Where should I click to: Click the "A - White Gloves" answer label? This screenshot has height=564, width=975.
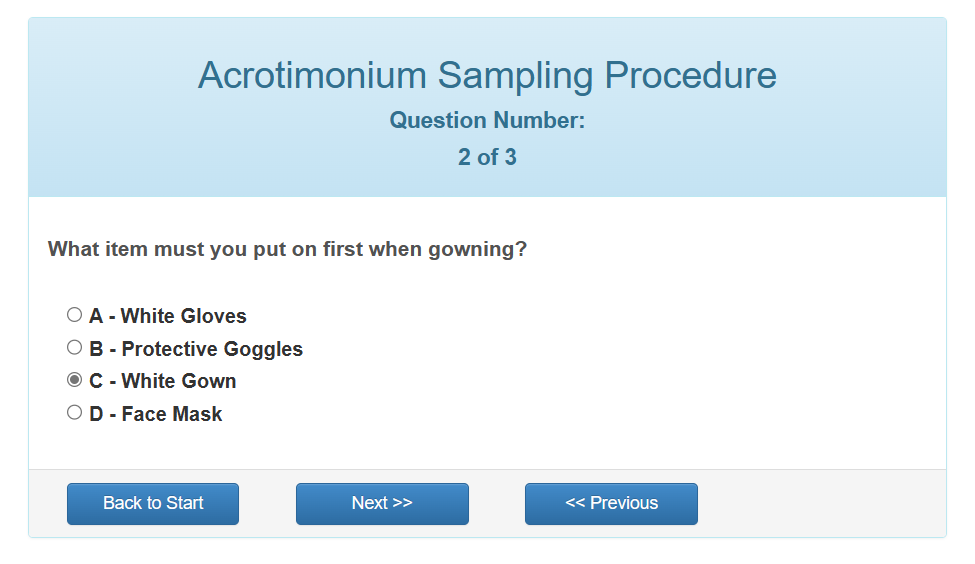[x=167, y=316]
